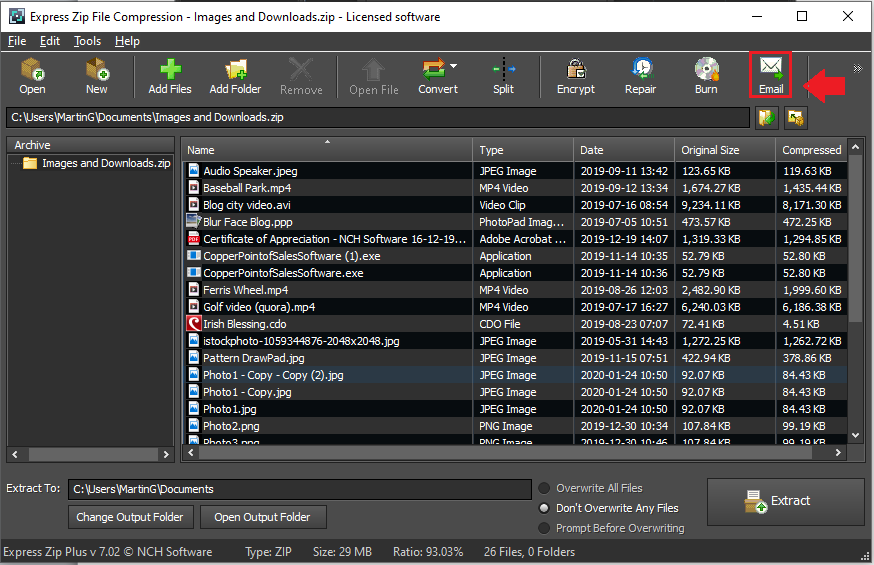Click the Archive panel scroll-left arrow
The width and height of the screenshot is (874, 565).
coord(15,455)
